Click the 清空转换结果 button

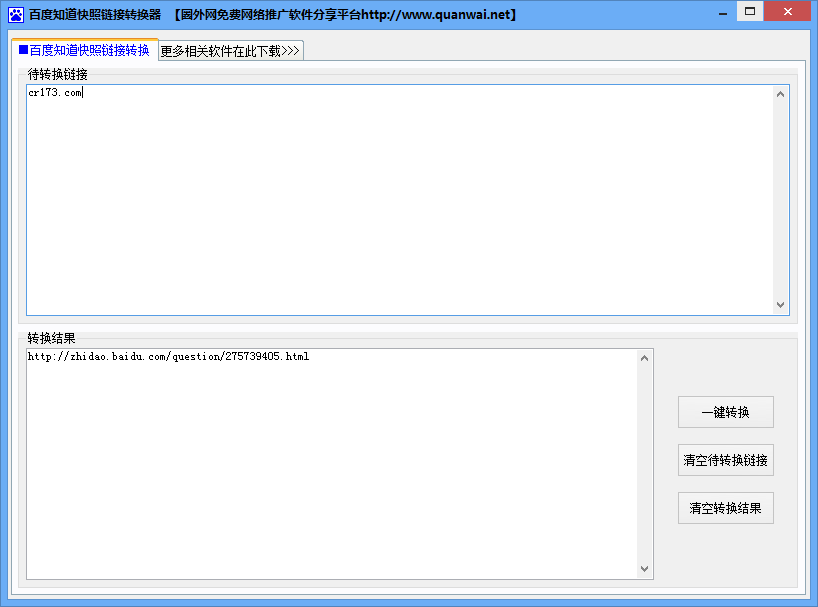726,508
